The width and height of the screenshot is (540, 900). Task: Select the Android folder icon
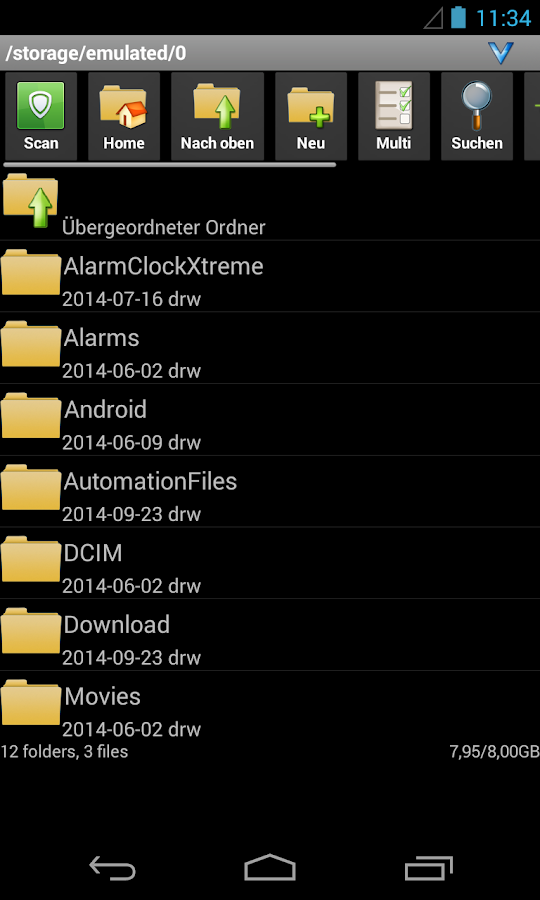(31, 416)
